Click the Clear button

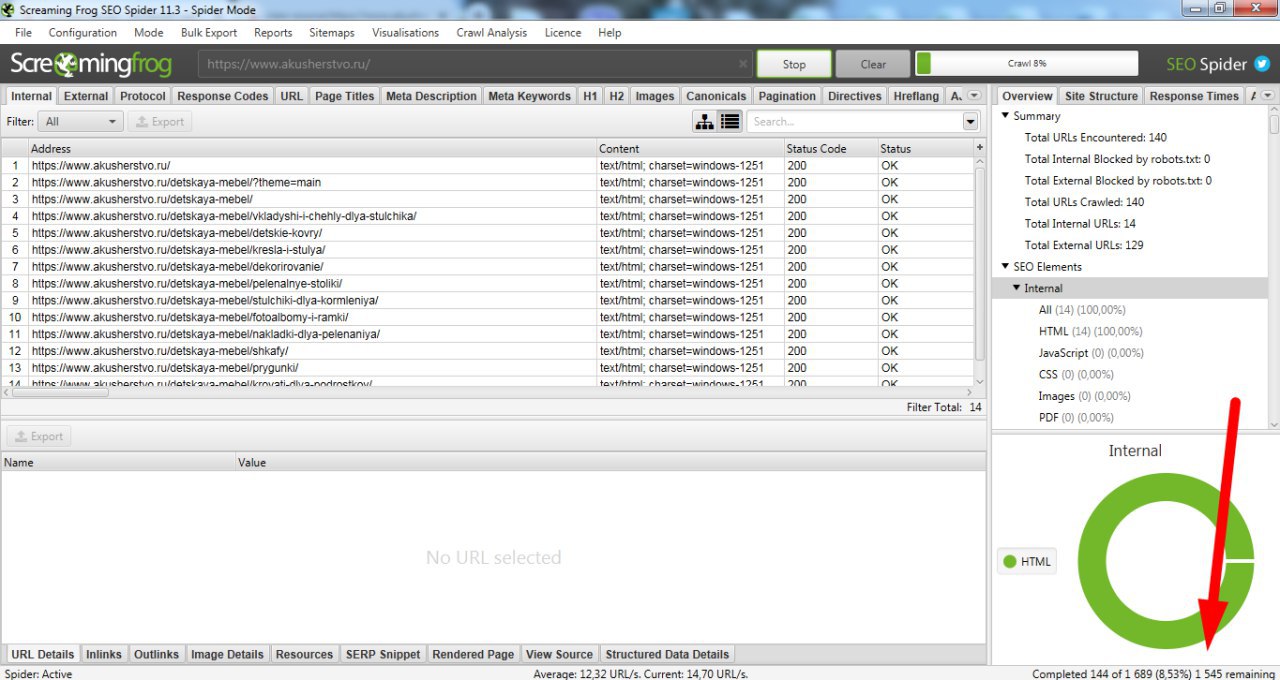(873, 64)
